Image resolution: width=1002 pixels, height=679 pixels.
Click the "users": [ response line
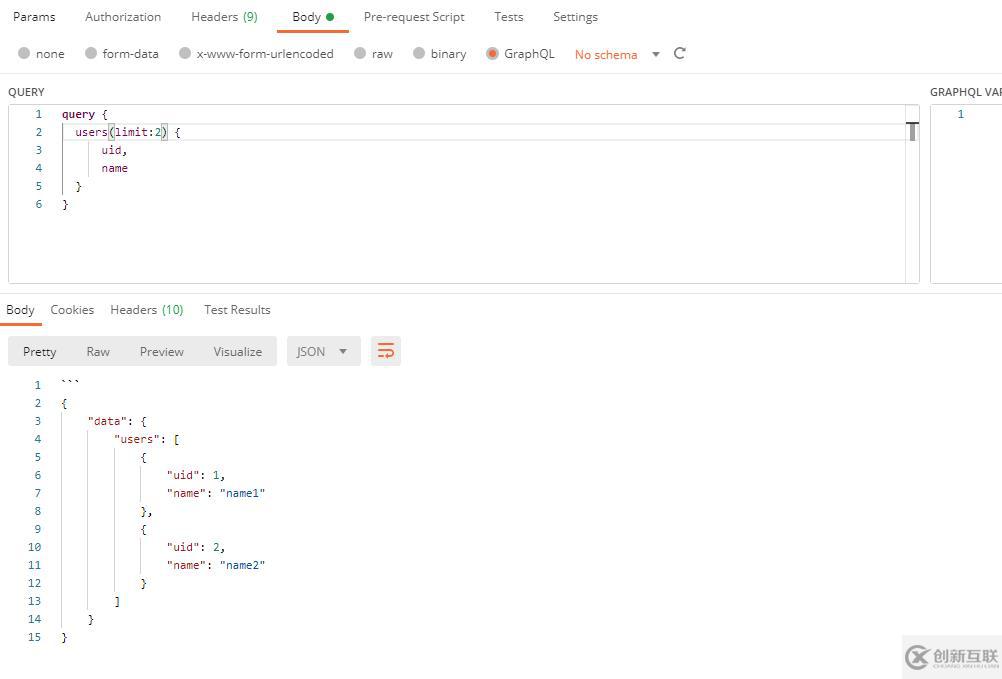click(146, 439)
